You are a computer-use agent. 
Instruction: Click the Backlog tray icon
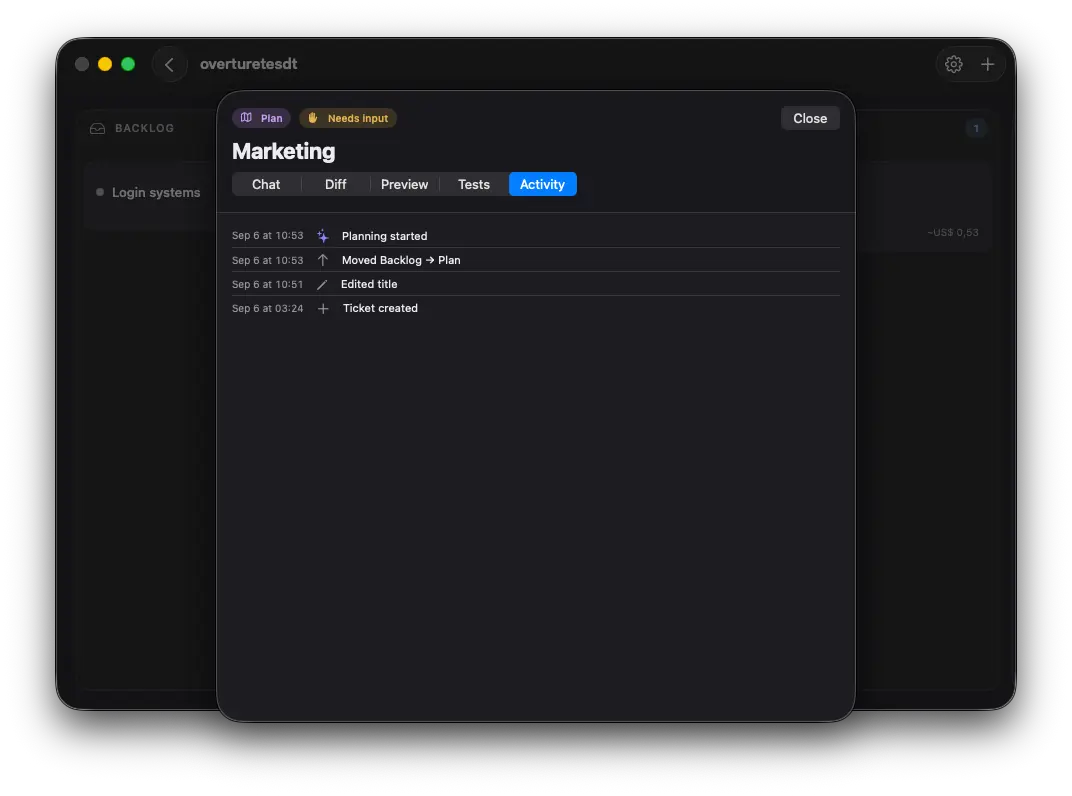[x=98, y=129]
